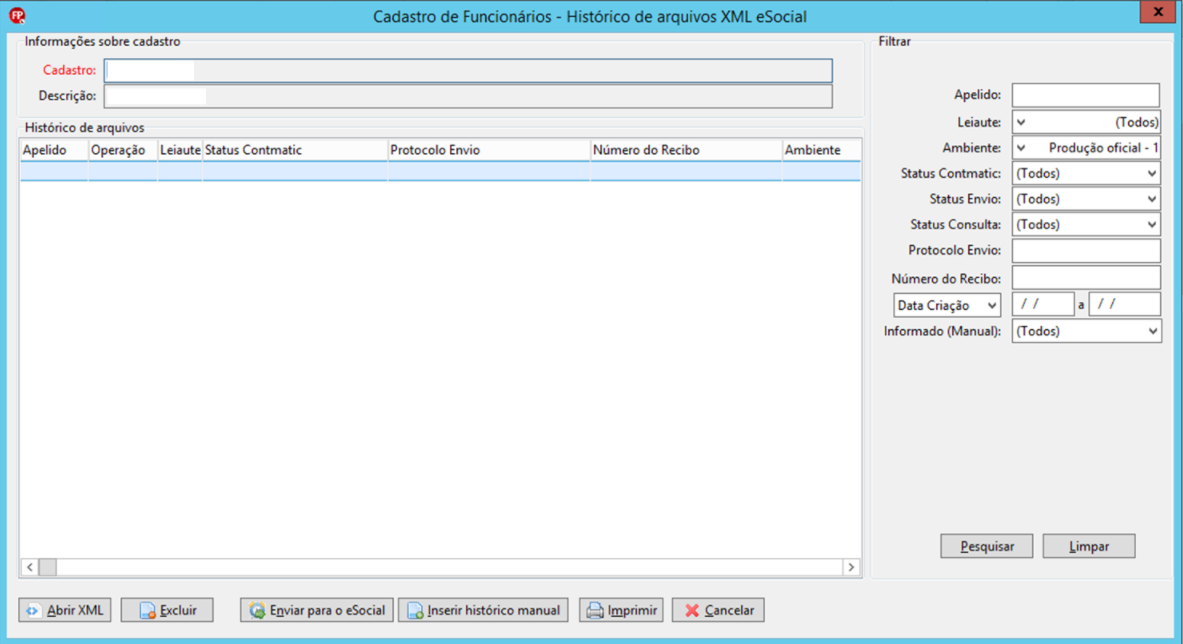This screenshot has width=1183, height=644.
Task: Click horizontal scrollbar left arrow
Action: tap(29, 567)
